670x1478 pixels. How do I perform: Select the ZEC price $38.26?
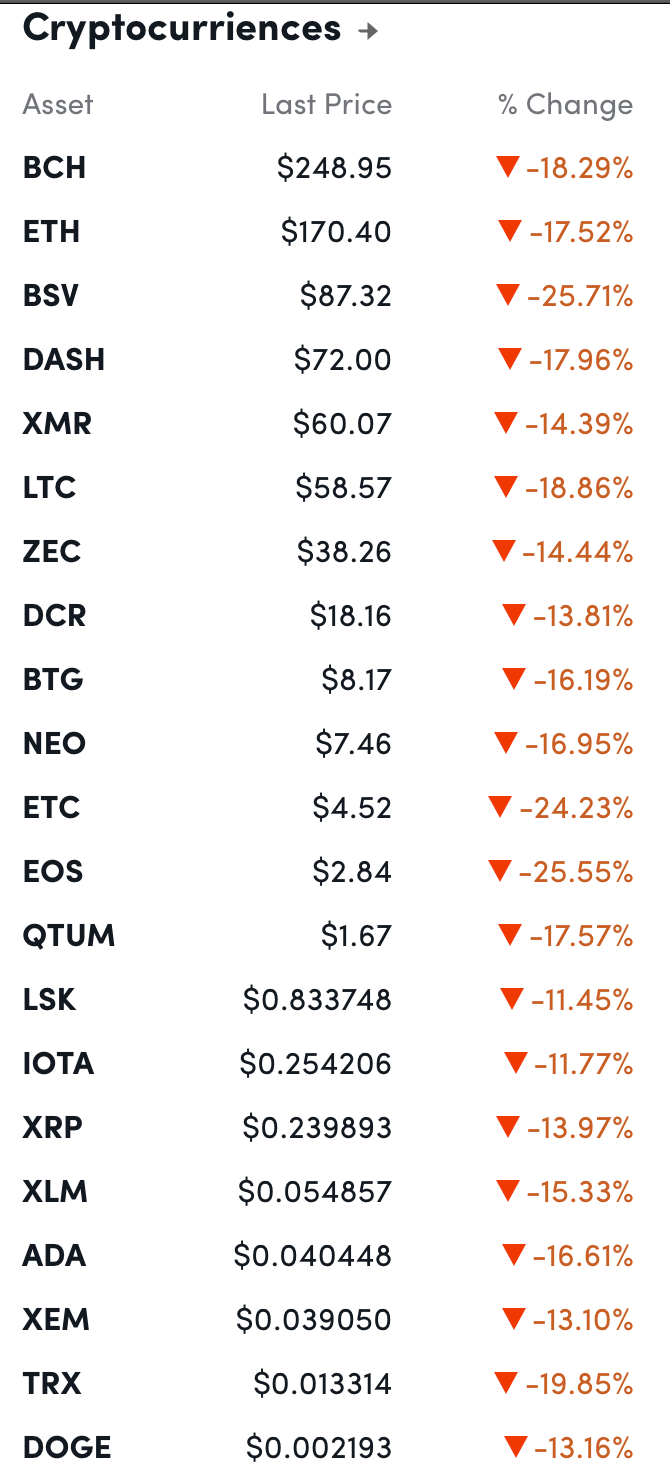[x=343, y=552]
